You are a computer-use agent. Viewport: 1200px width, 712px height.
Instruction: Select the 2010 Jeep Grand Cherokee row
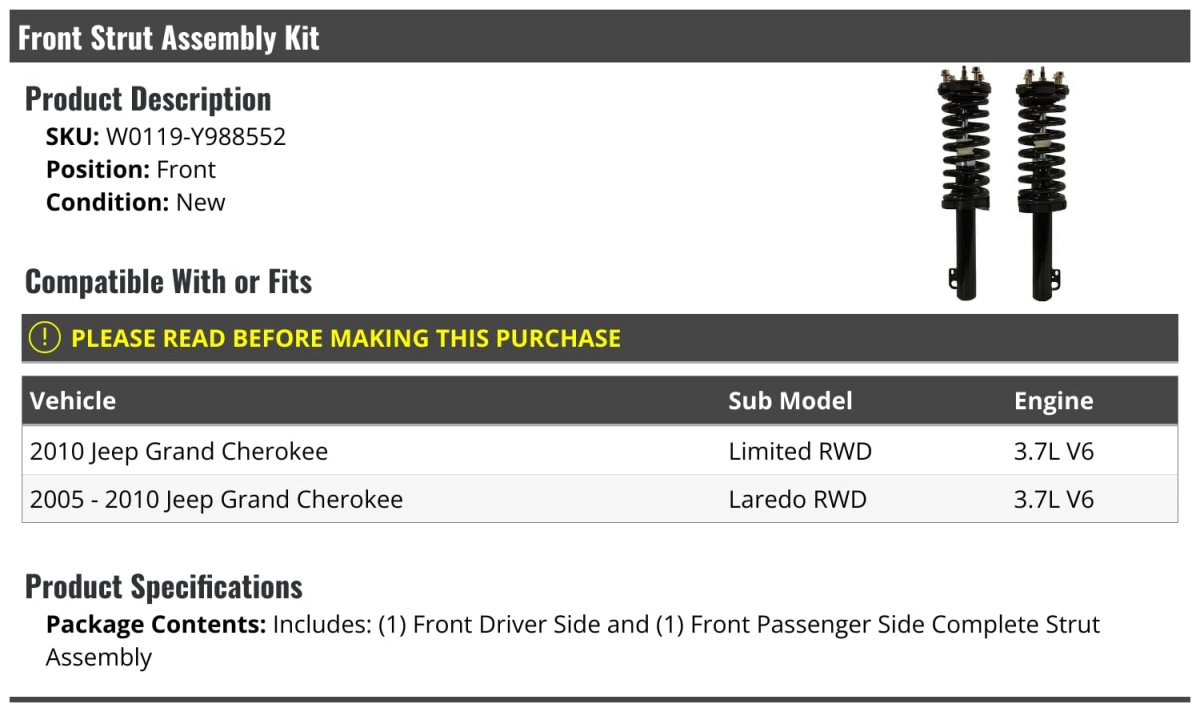pyautogui.click(x=179, y=451)
